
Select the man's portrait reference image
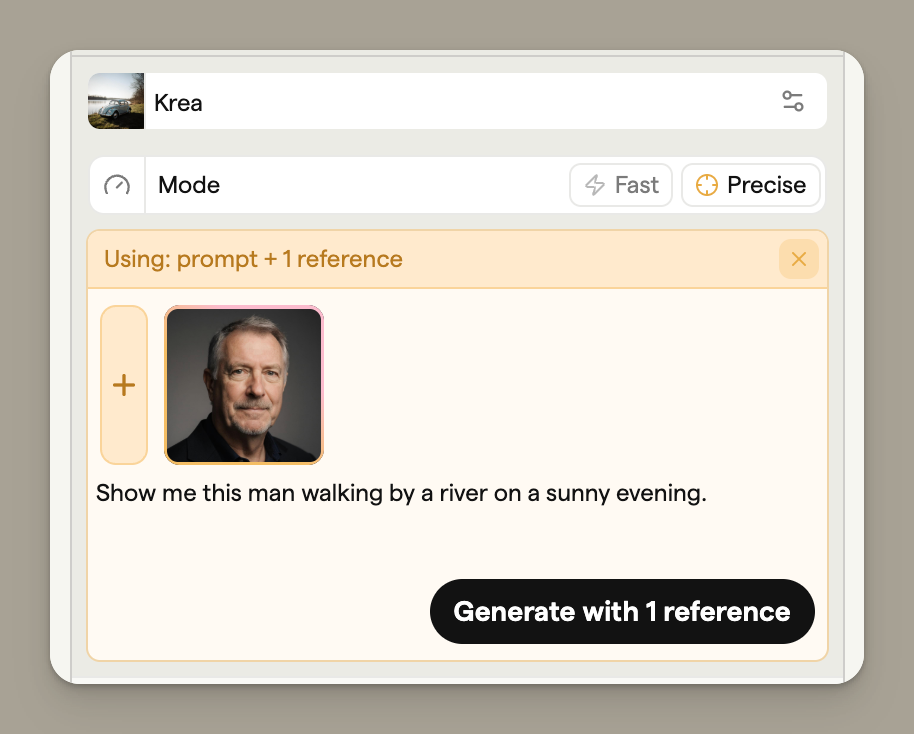point(244,385)
